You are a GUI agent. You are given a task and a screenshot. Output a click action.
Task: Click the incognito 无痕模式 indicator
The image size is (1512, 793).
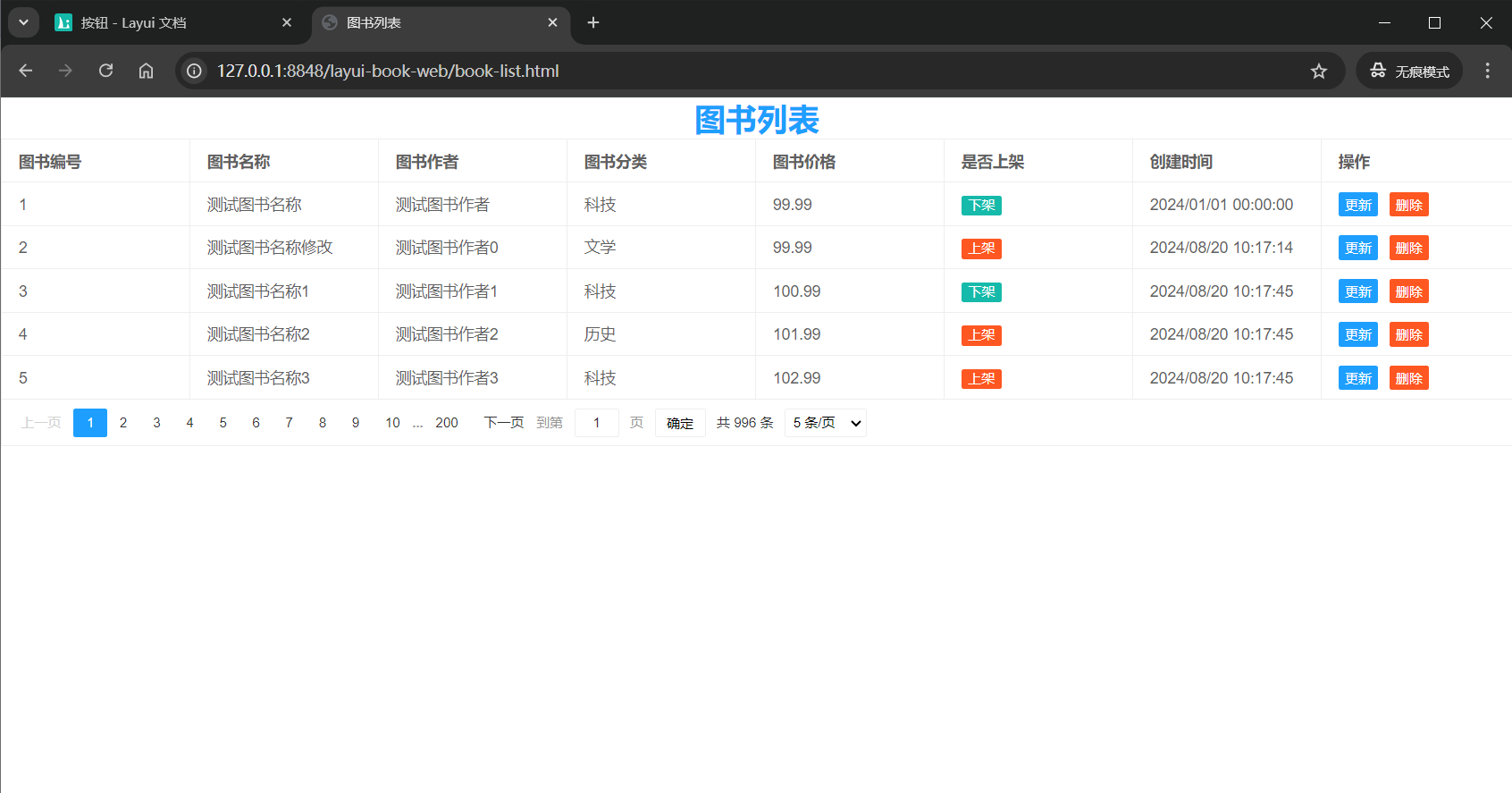click(x=1409, y=71)
